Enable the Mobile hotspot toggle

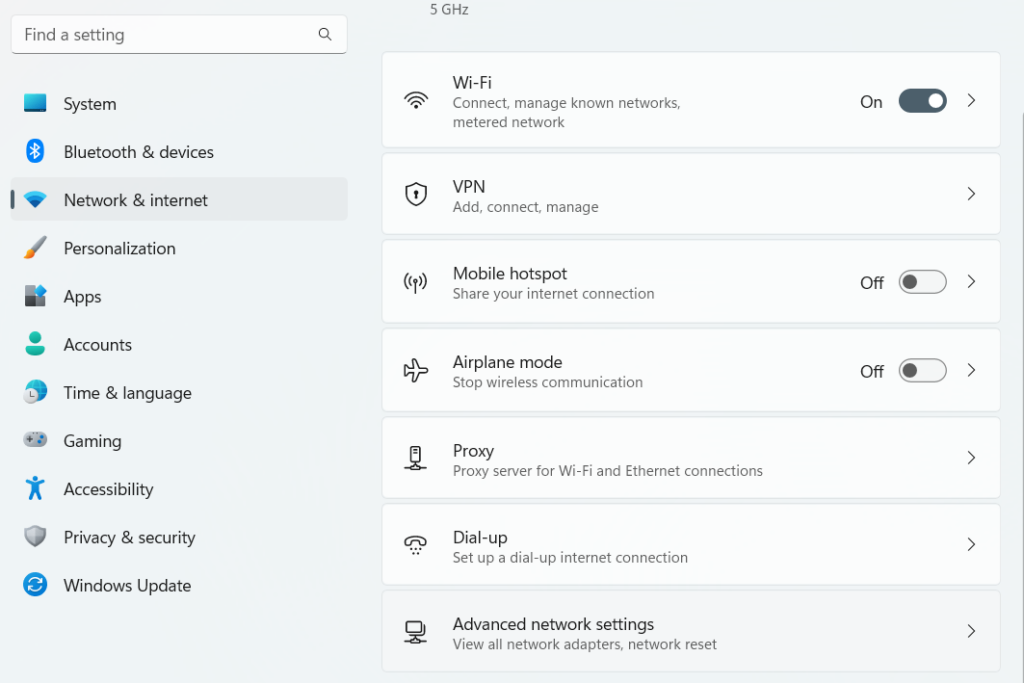922,282
